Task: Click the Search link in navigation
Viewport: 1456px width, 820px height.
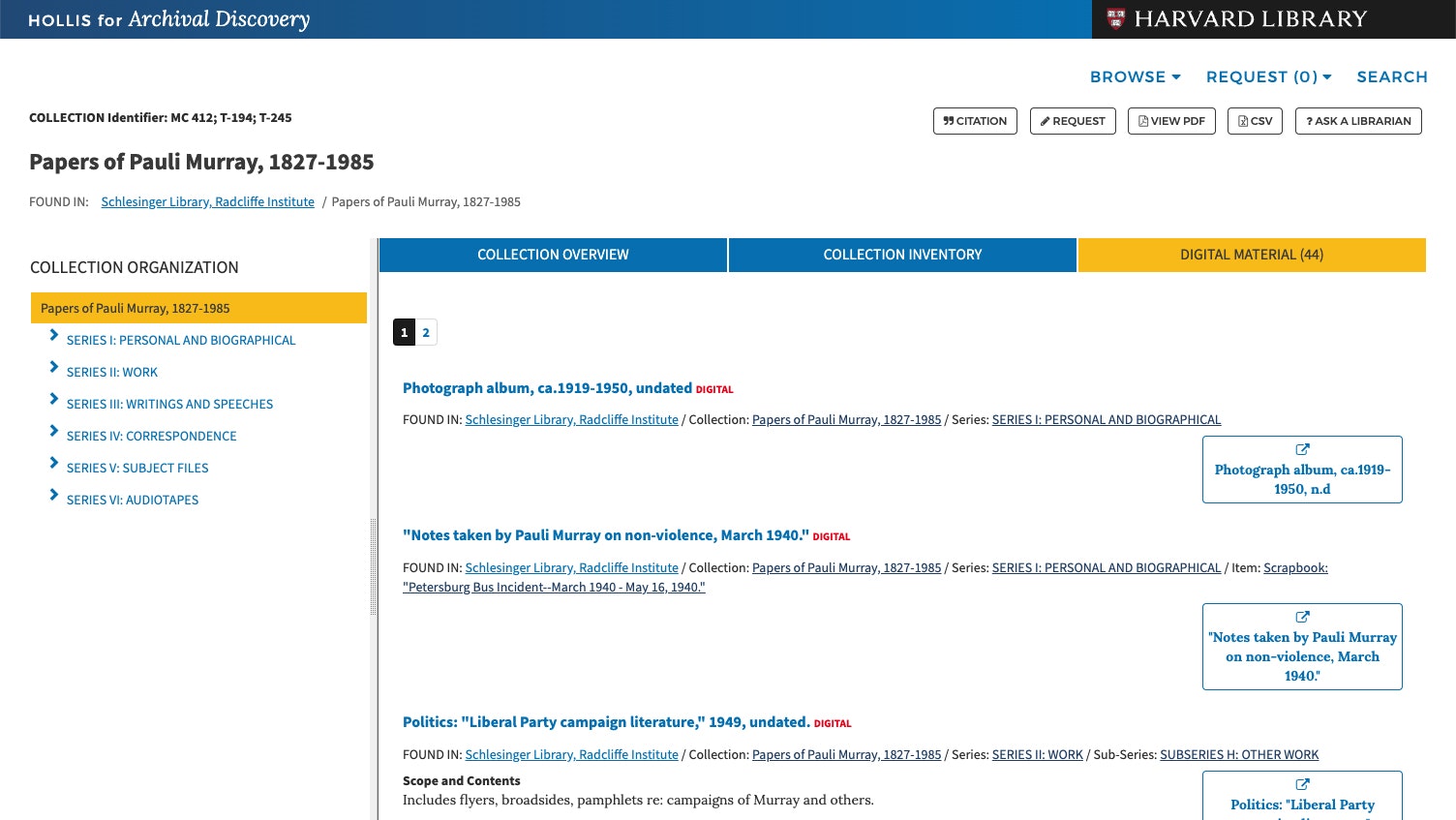Action: [x=1391, y=76]
